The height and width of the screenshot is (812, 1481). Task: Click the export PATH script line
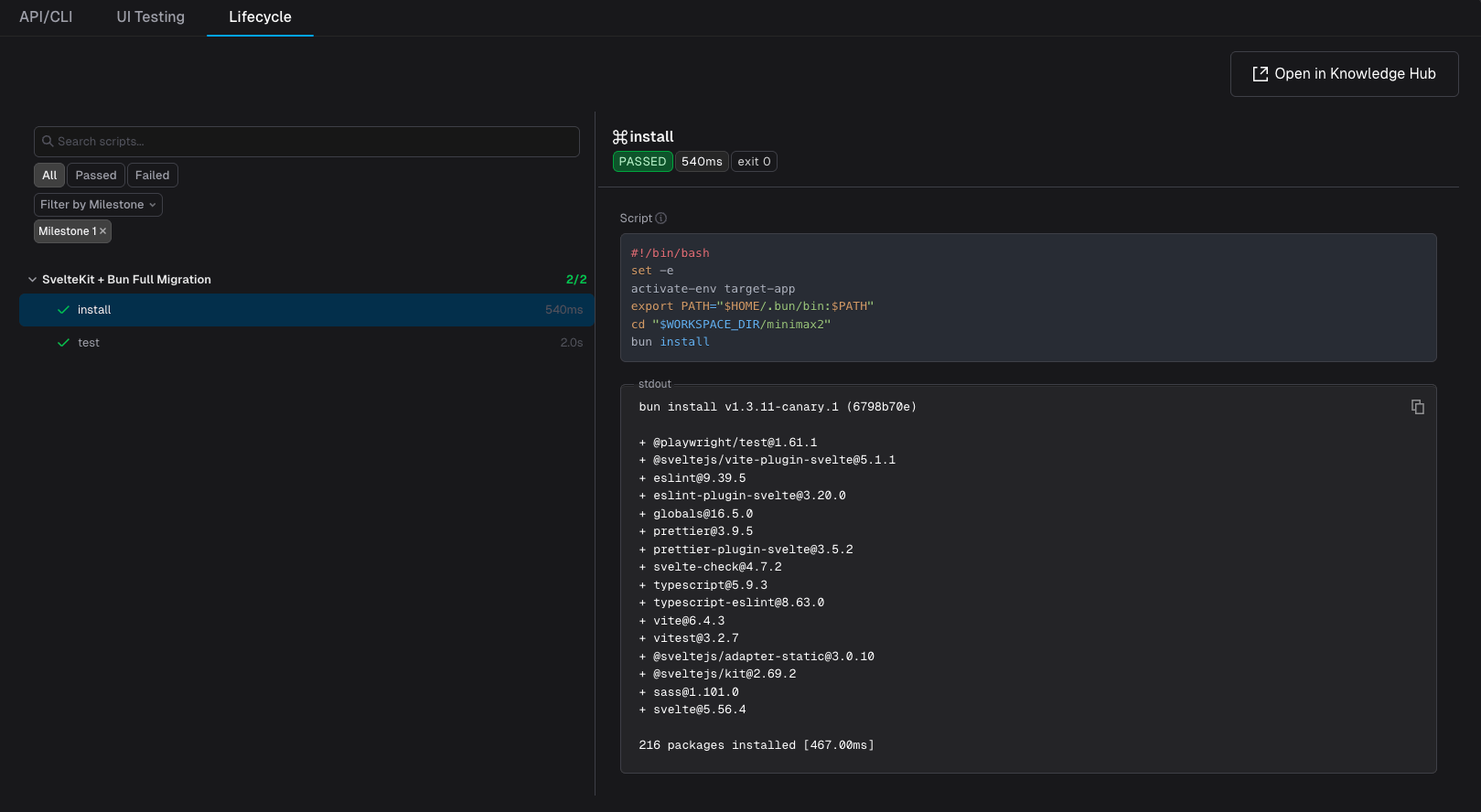pos(753,306)
